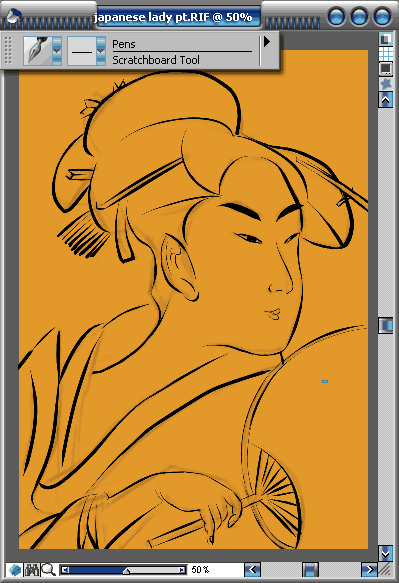This screenshot has height=583, width=399.
Task: Expand the brush category dropdown arrow
Action: (57, 51)
